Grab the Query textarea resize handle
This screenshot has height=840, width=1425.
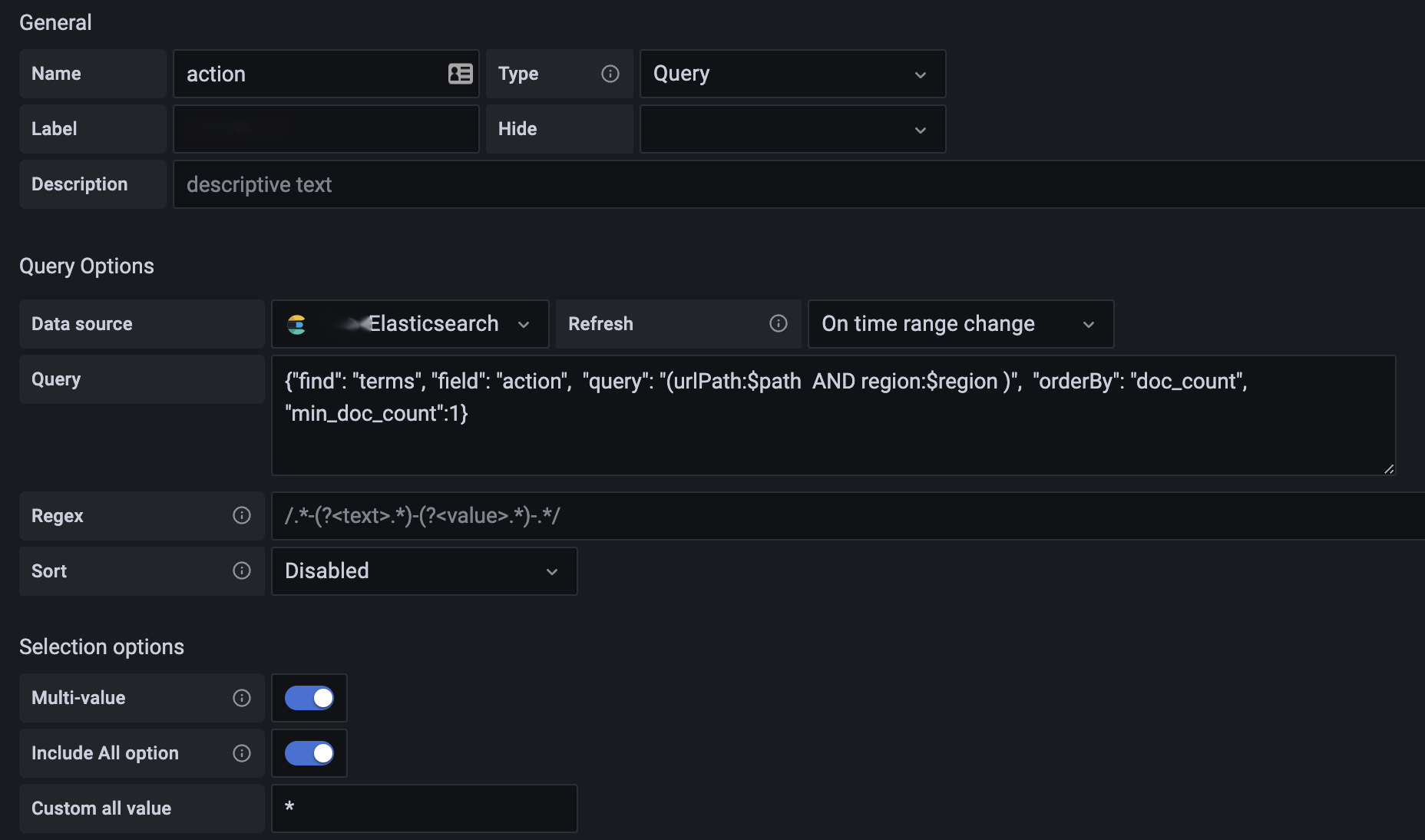[x=1388, y=468]
